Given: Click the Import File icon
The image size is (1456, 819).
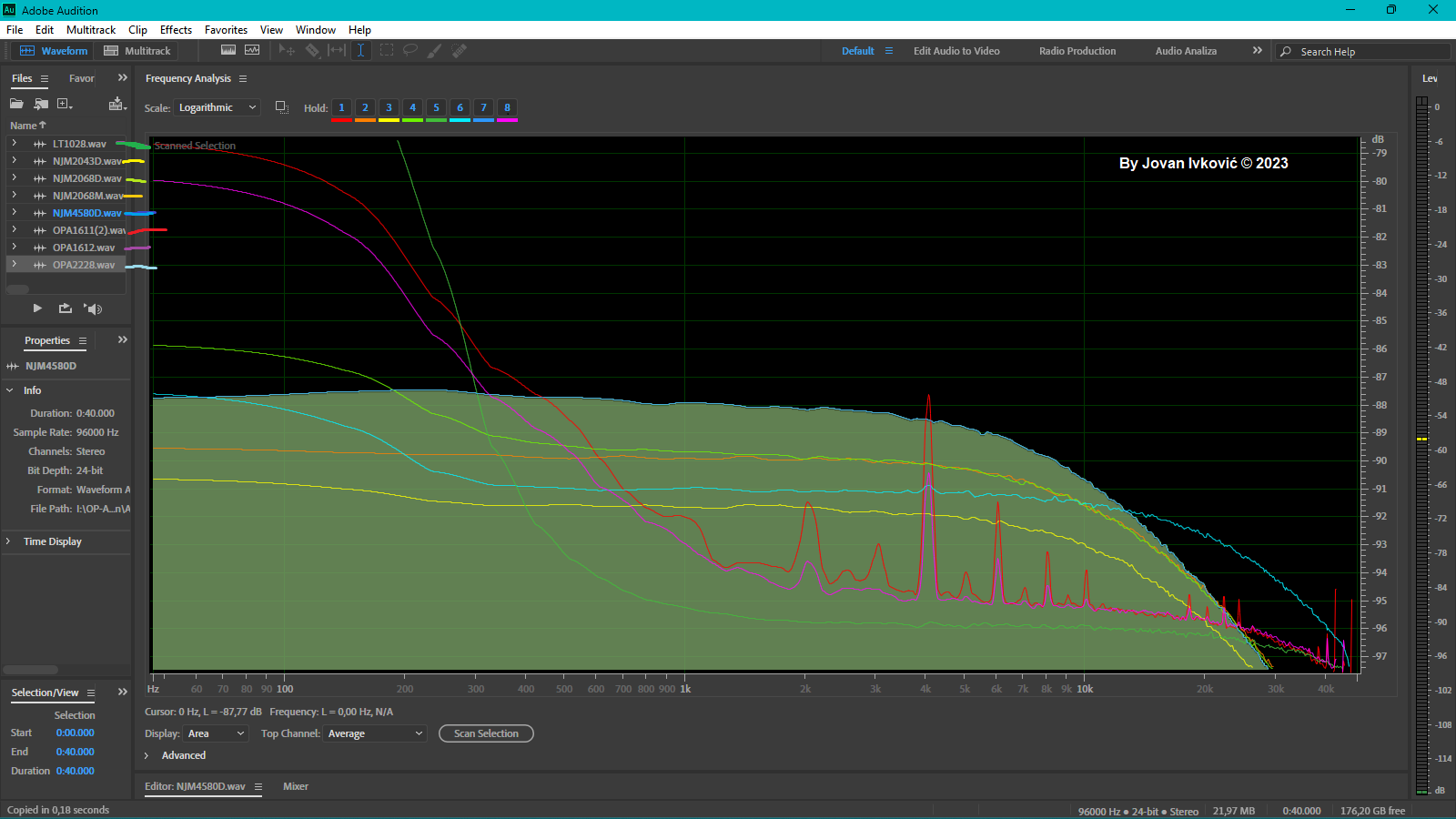Looking at the screenshot, I should pyautogui.click(x=41, y=104).
